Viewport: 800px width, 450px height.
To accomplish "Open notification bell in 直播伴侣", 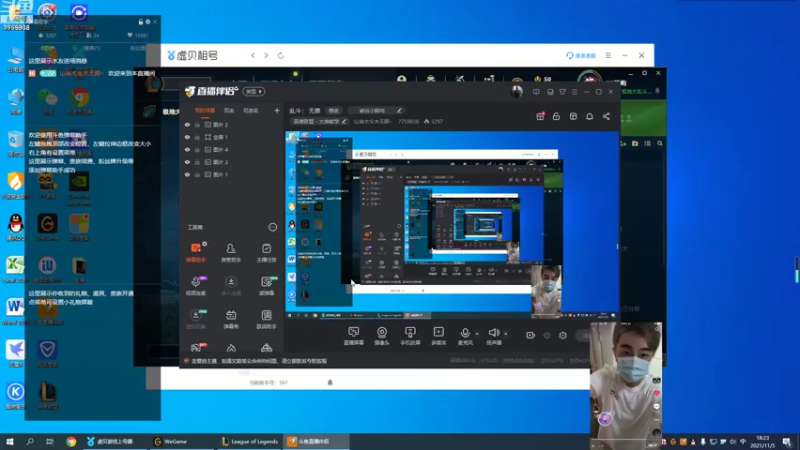I will pyautogui.click(x=589, y=116).
